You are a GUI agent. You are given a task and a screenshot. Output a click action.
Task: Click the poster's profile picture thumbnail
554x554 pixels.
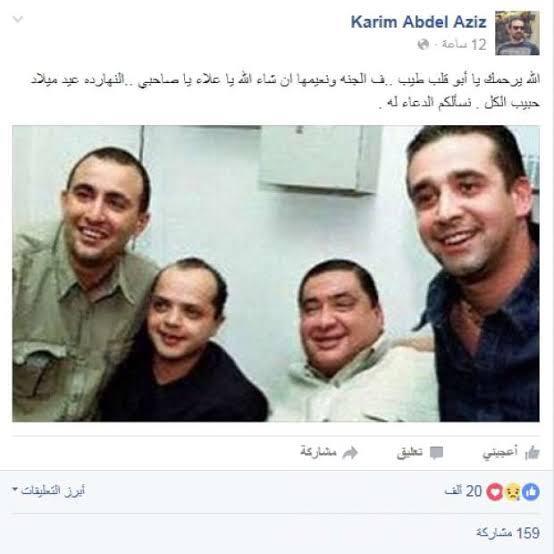pos(517,33)
